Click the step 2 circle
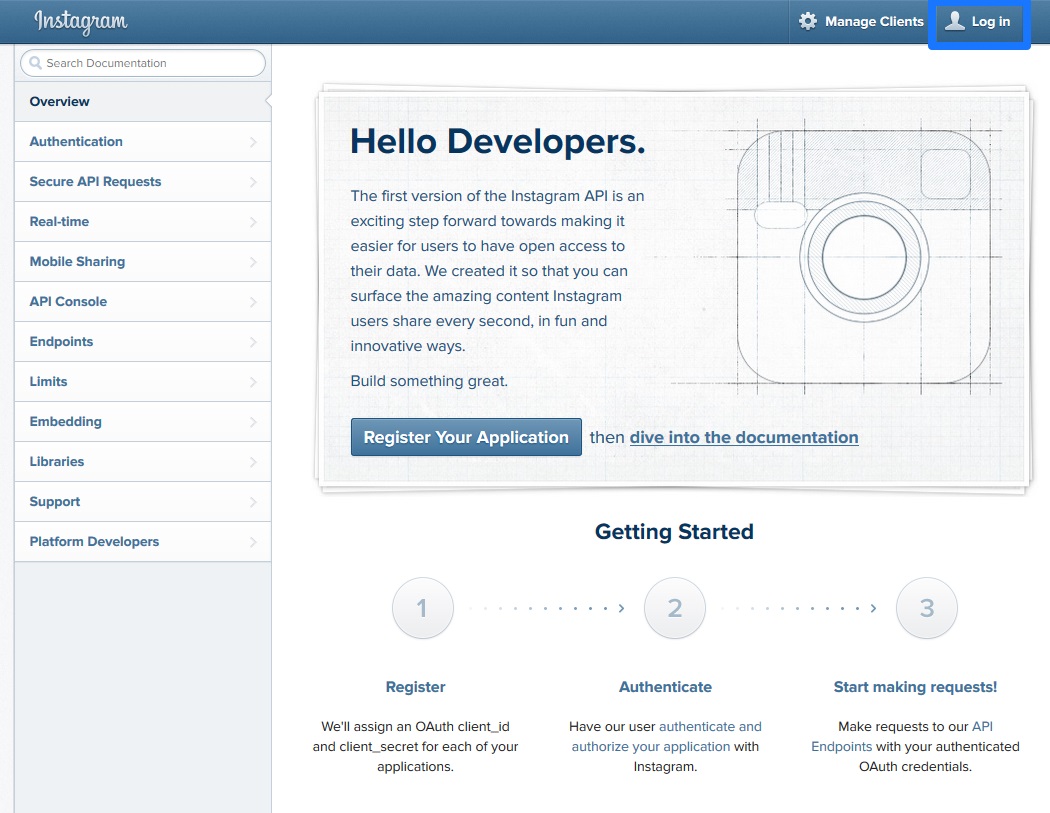1050x813 pixels. pyautogui.click(x=675, y=608)
